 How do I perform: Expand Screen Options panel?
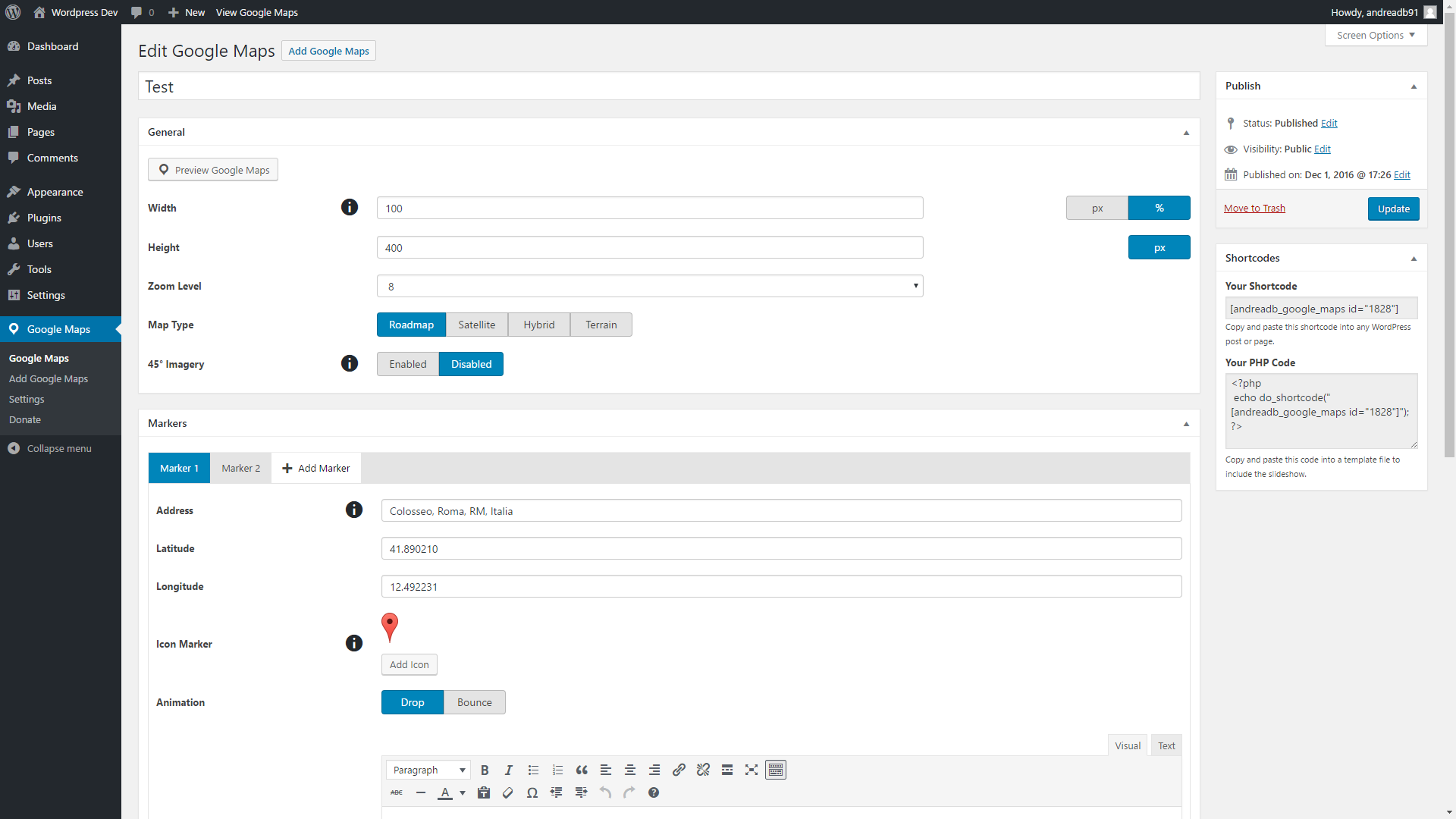pyautogui.click(x=1376, y=35)
